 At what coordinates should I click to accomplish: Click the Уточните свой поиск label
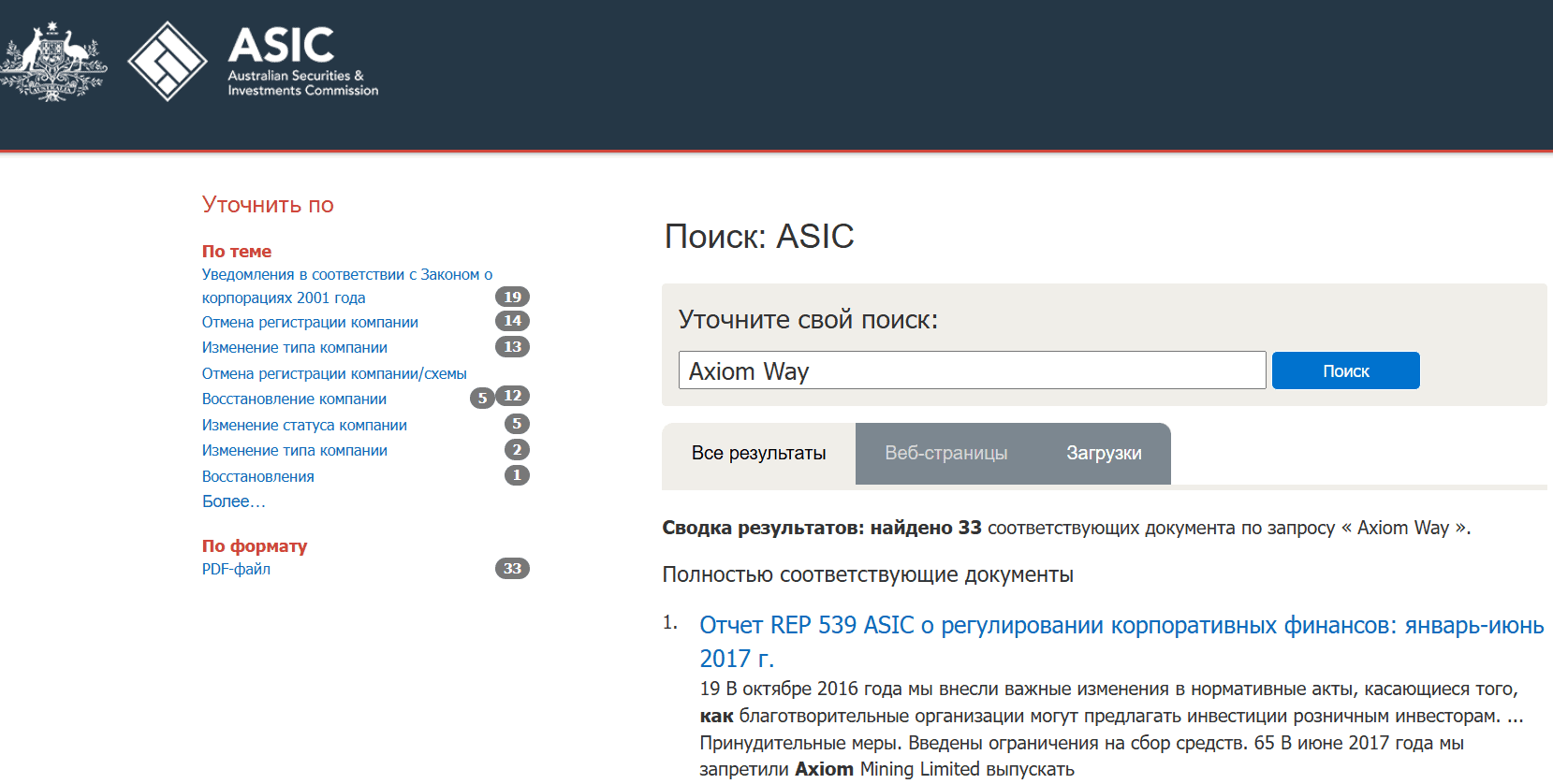[808, 319]
